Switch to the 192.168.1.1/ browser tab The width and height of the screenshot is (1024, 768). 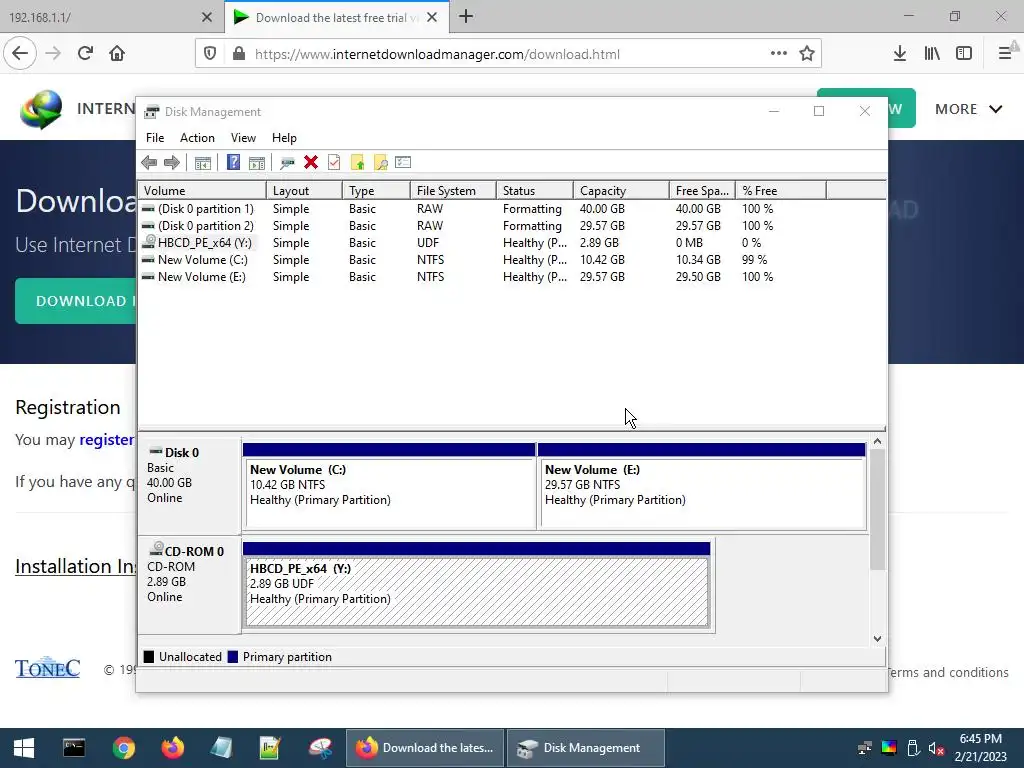pos(112,18)
